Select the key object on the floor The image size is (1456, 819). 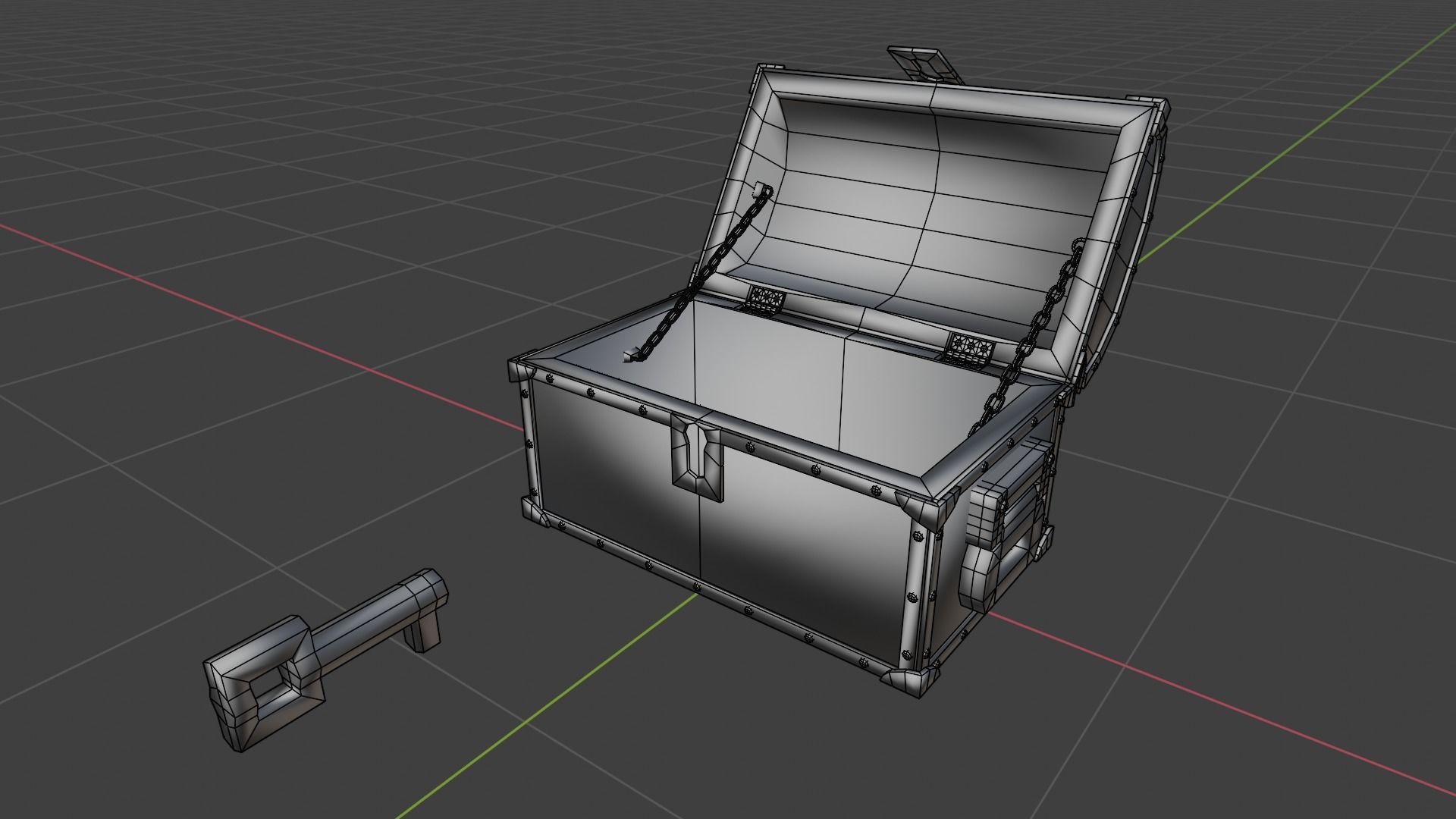coord(326,659)
